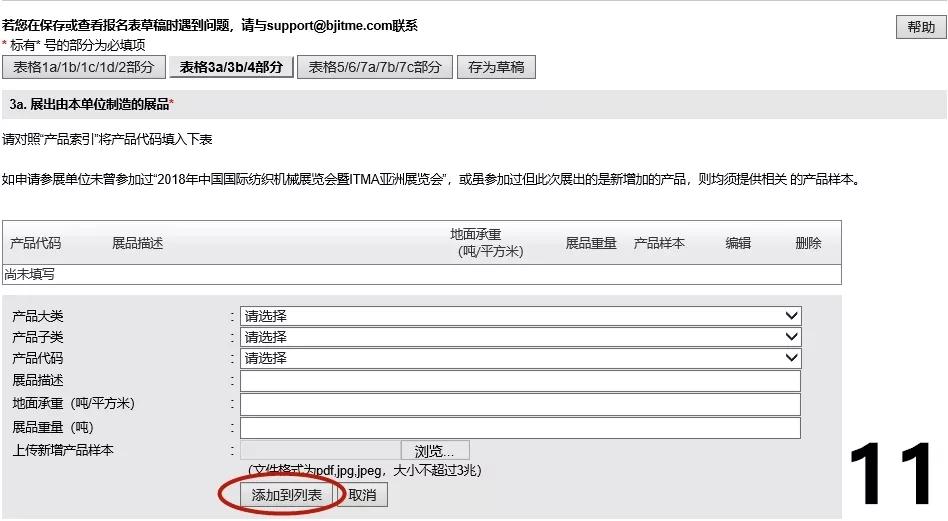The width and height of the screenshot is (948, 521).
Task: Open the 产品大类 dropdown
Action: [520, 316]
